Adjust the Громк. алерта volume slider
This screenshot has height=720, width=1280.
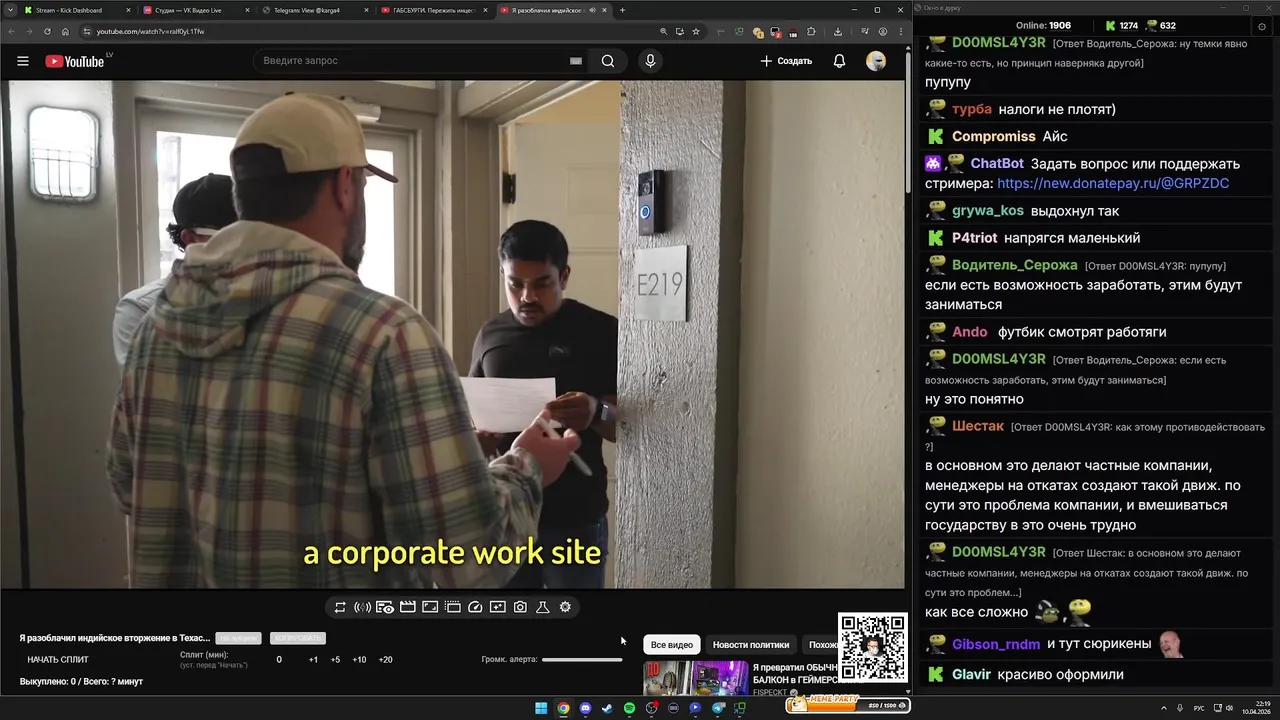pos(582,660)
